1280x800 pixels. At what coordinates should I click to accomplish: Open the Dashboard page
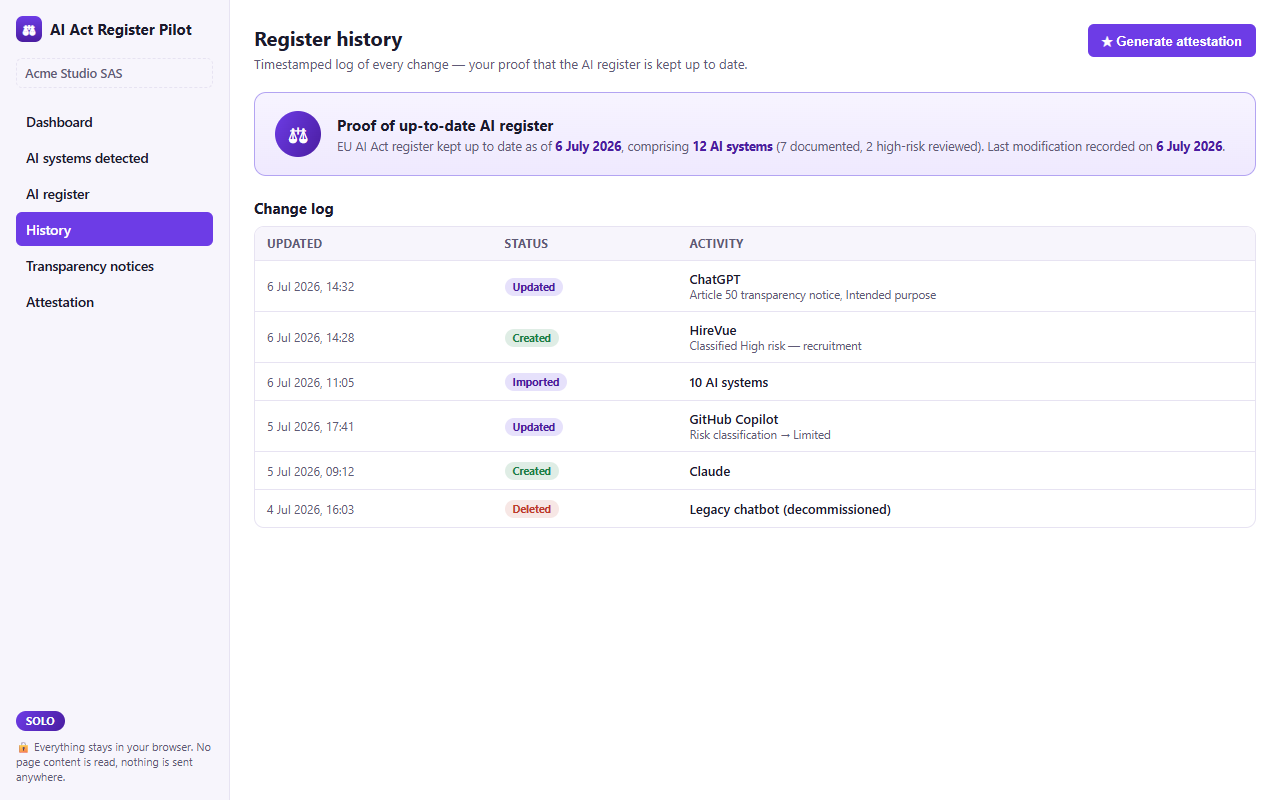point(114,122)
